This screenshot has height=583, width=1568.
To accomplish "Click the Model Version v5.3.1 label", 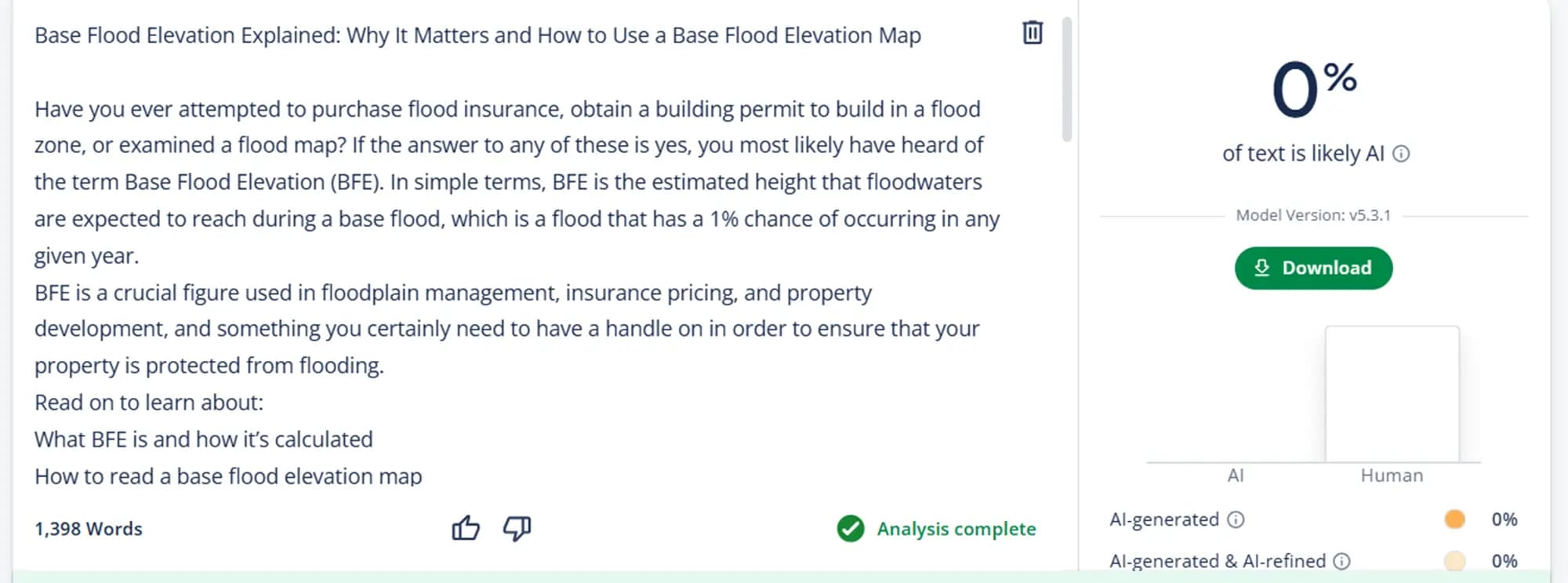I will coord(1313,216).
